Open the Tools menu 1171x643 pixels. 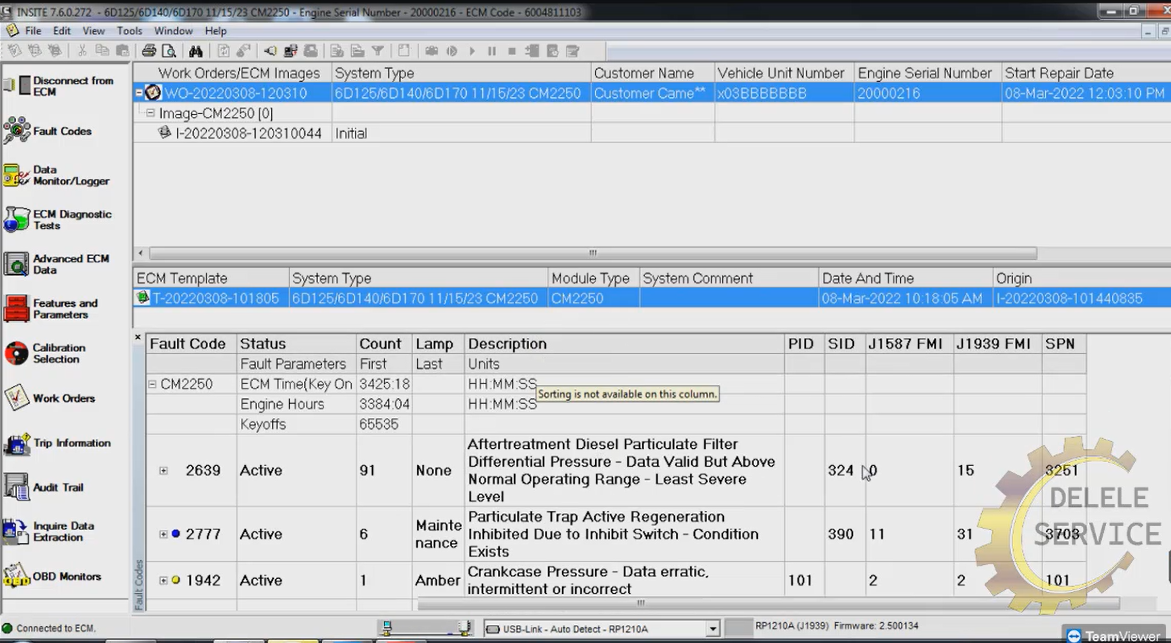pyautogui.click(x=129, y=31)
